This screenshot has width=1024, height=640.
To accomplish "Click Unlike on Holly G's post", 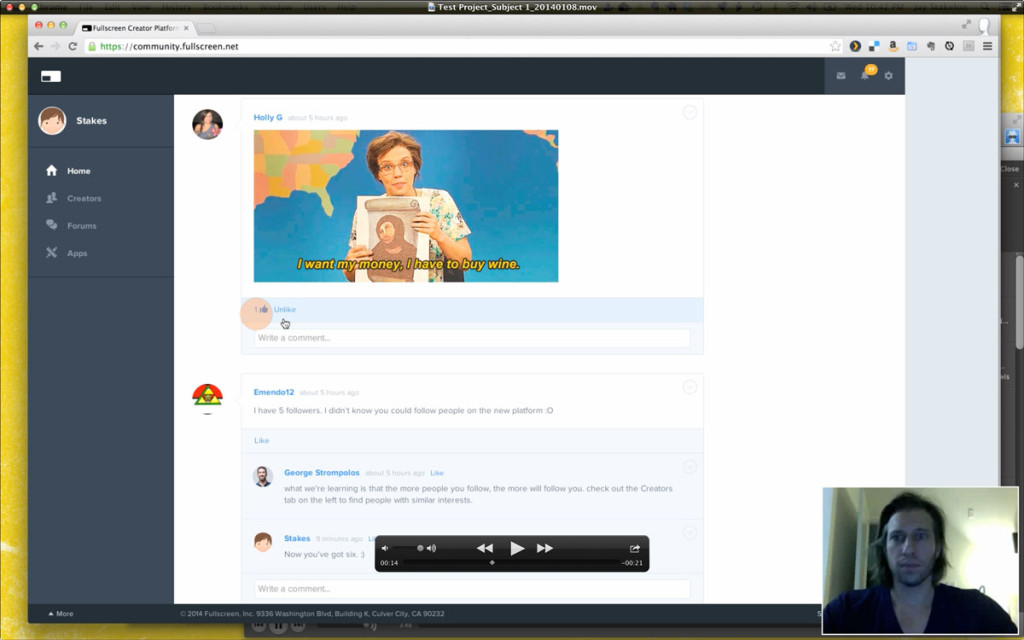I will (x=285, y=310).
